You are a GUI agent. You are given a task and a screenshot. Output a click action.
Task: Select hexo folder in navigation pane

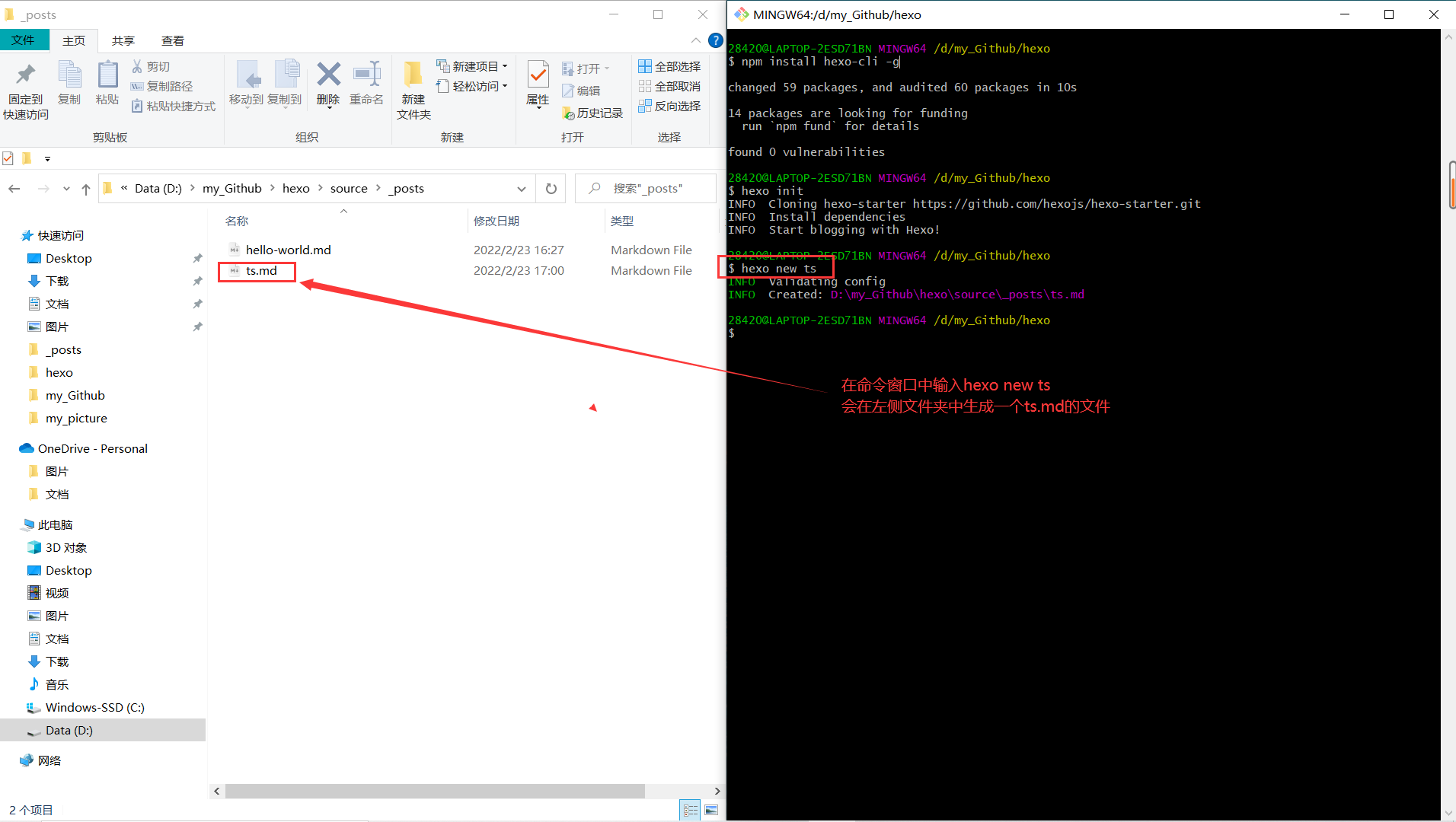point(59,373)
